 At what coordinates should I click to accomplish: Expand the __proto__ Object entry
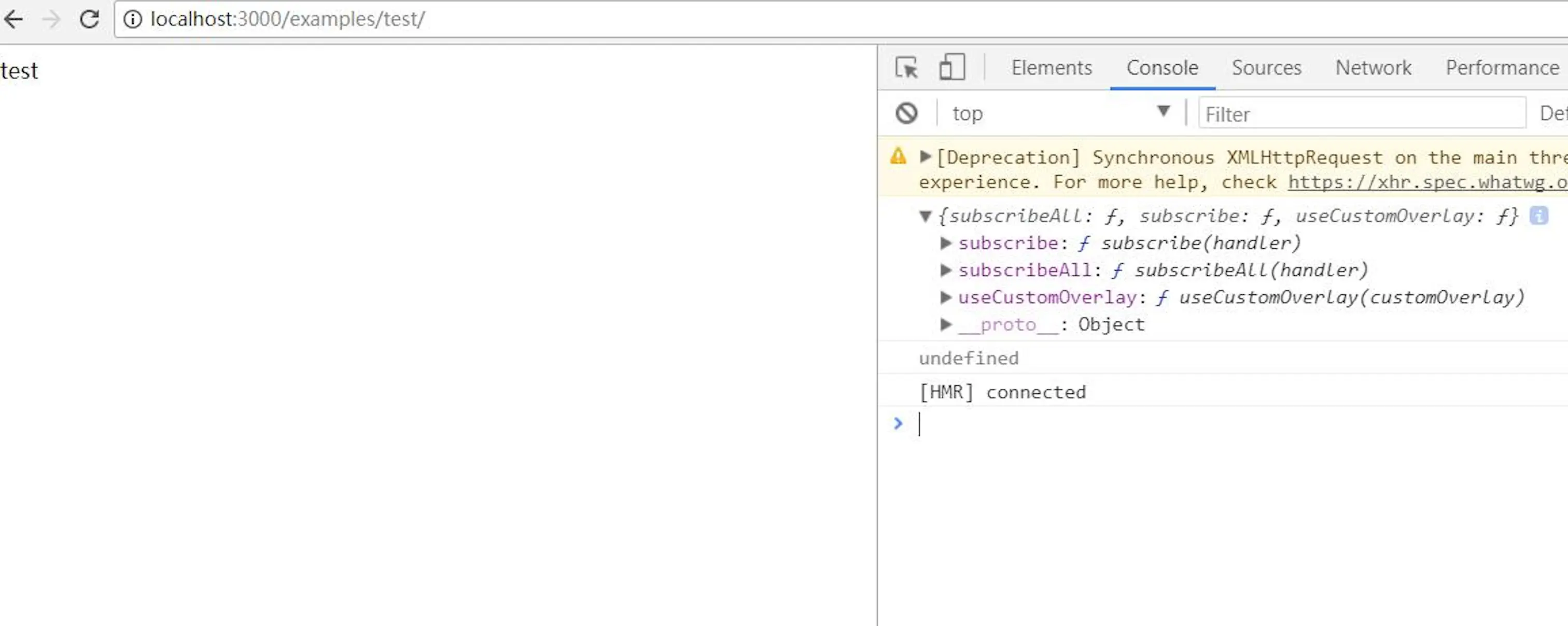tap(945, 324)
